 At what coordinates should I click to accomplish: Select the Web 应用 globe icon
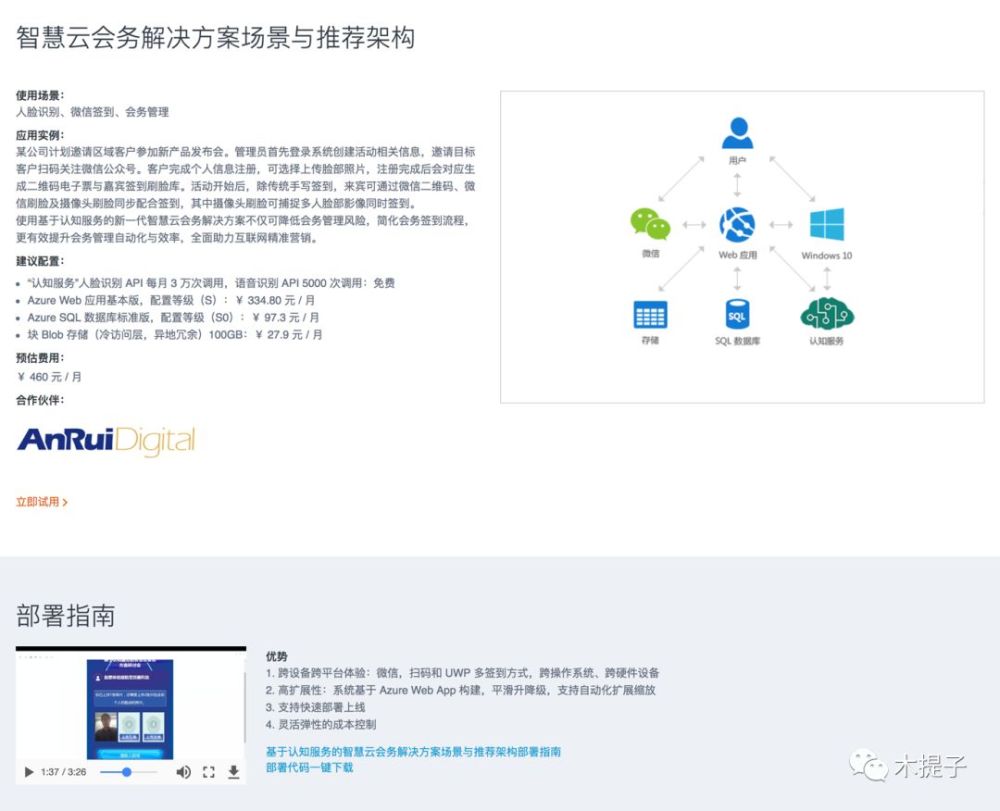pyautogui.click(x=737, y=225)
